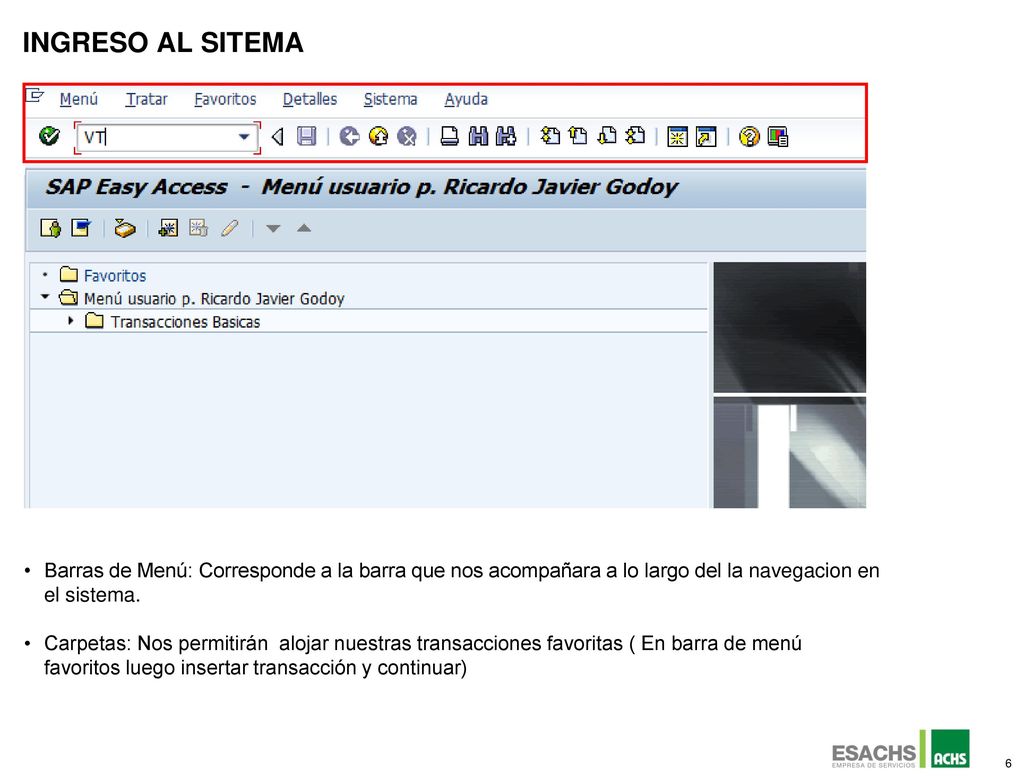Click the Print icon
The width and height of the screenshot is (1024, 778).
(x=449, y=137)
